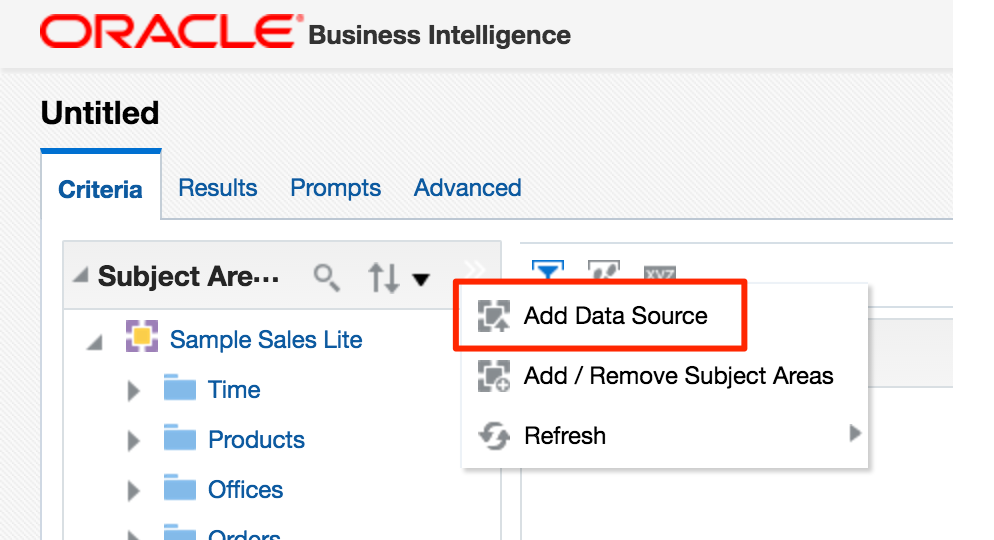Click the Products folder icon
The height and width of the screenshot is (540, 994).
coord(180,439)
